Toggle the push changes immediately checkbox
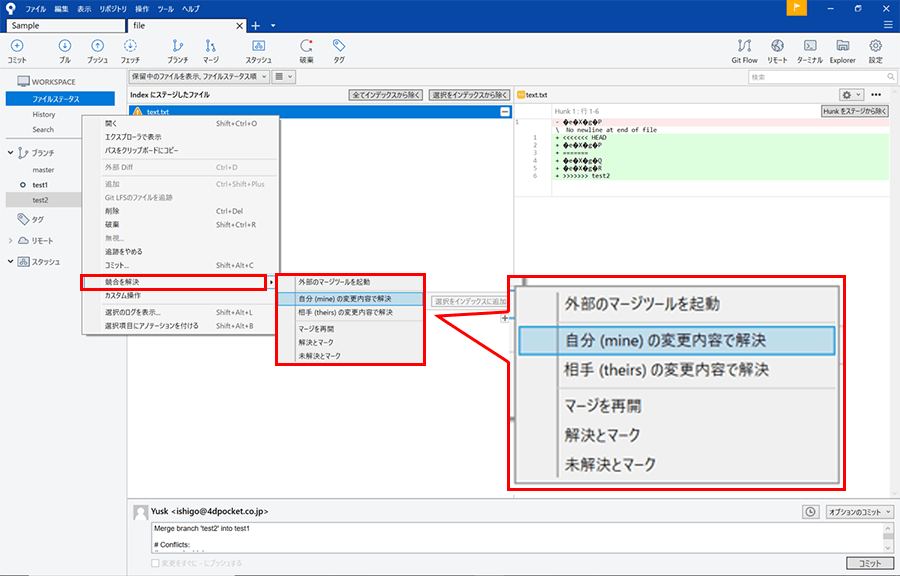 tap(155, 563)
